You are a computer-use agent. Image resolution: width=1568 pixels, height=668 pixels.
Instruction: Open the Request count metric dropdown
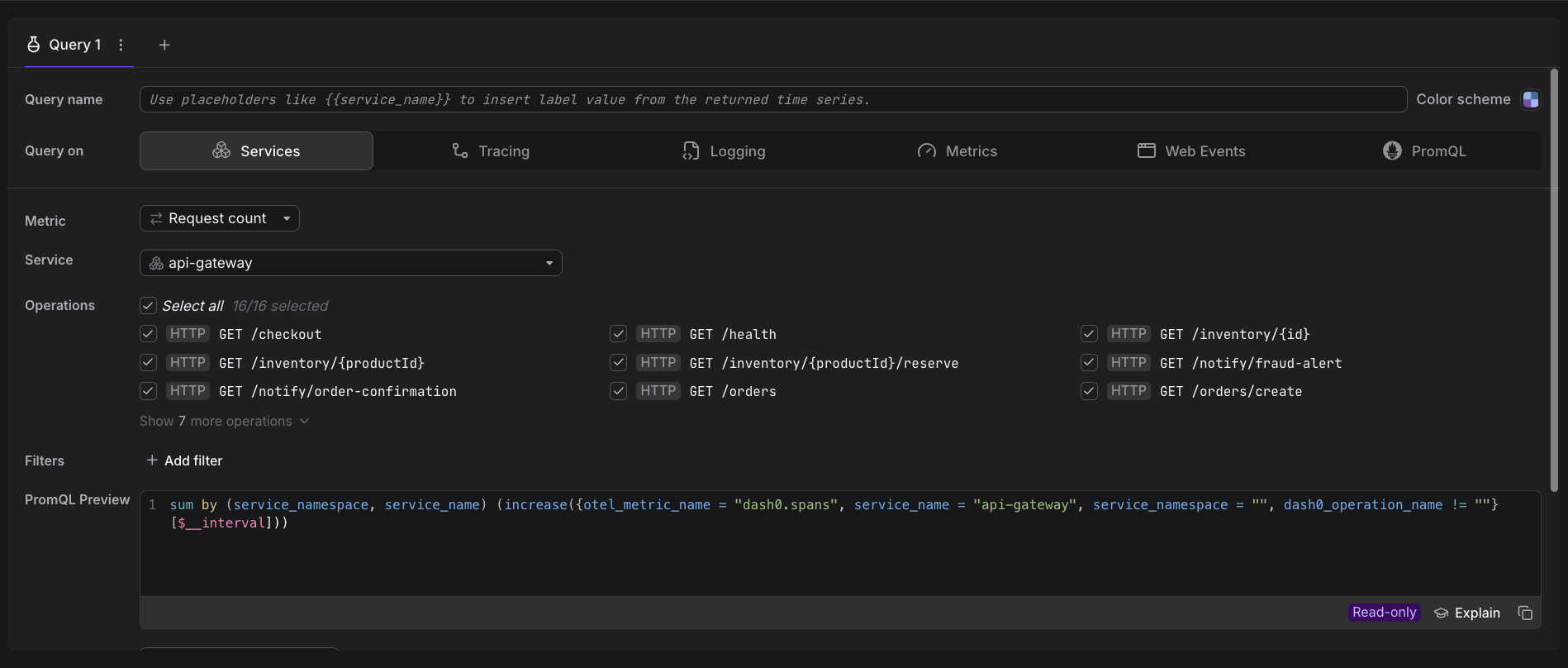click(219, 218)
